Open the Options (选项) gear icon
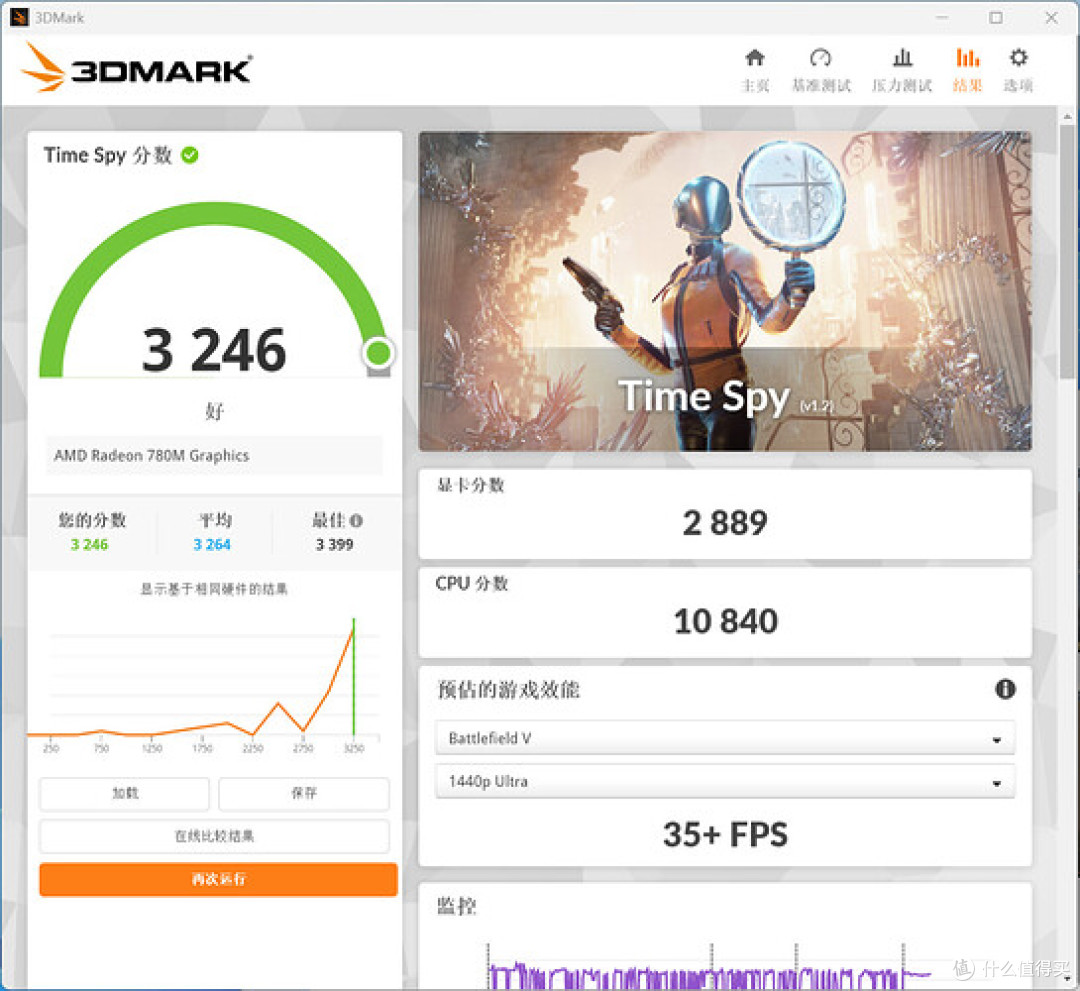 click(1019, 59)
